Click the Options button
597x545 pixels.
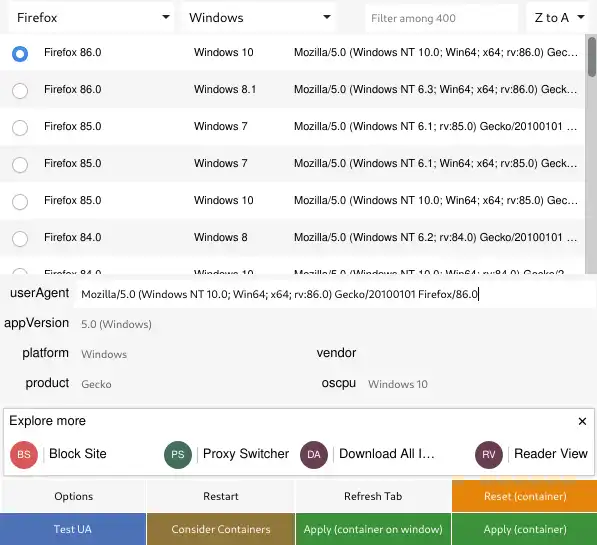[x=73, y=496]
